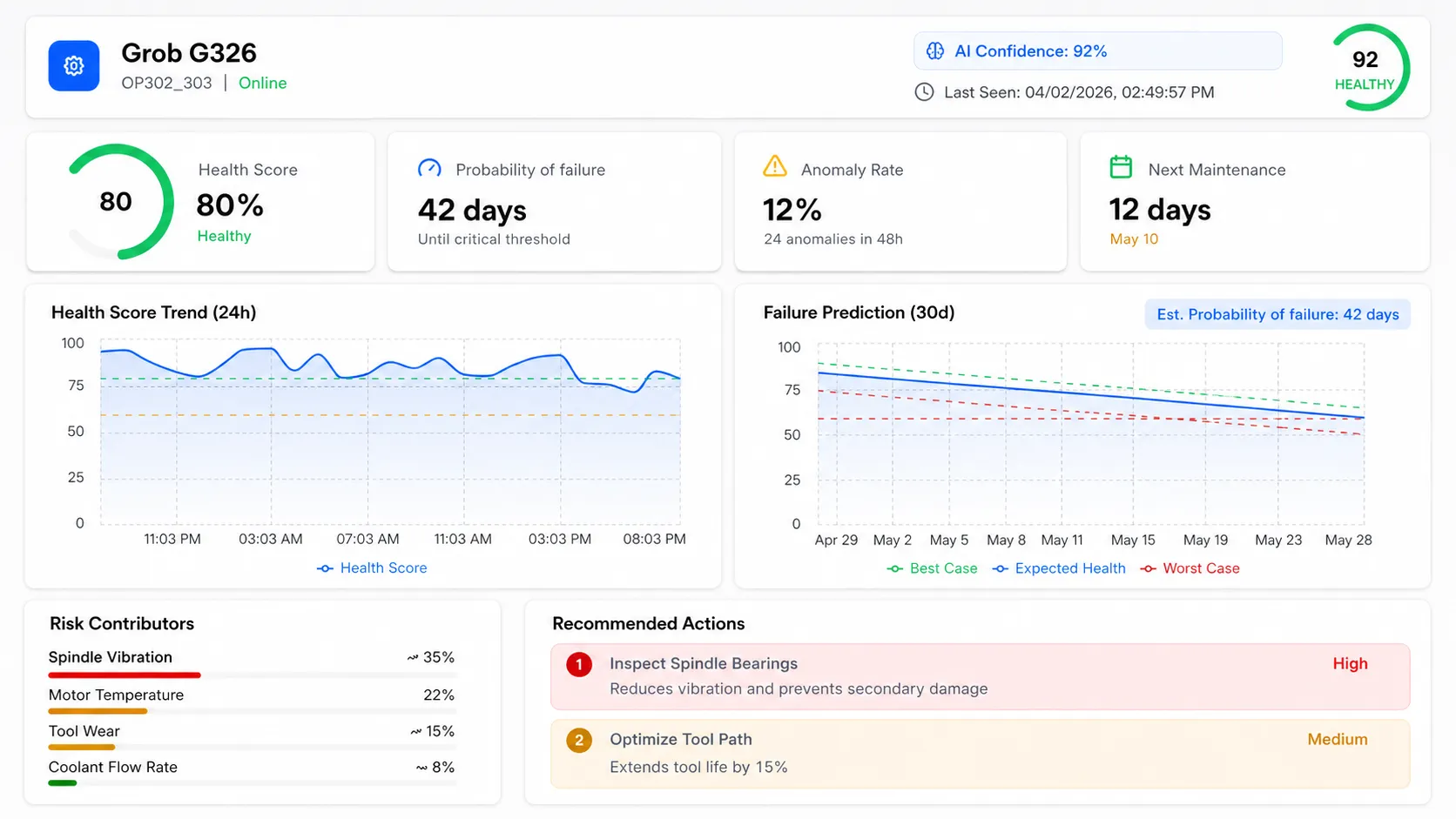Click the machine ID "OP302_303"
The width and height of the screenshot is (1456, 819).
pos(166,84)
